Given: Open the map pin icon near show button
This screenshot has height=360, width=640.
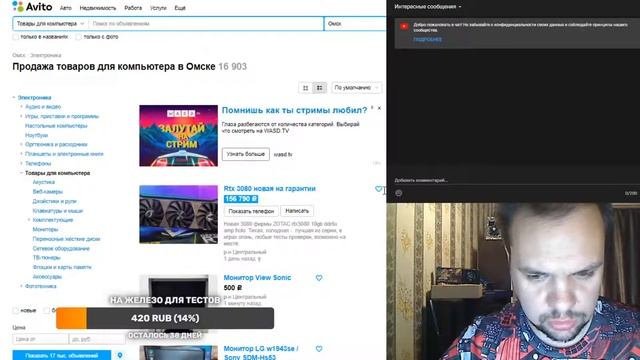Looking at the screenshot, I should pyautogui.click(x=120, y=356).
